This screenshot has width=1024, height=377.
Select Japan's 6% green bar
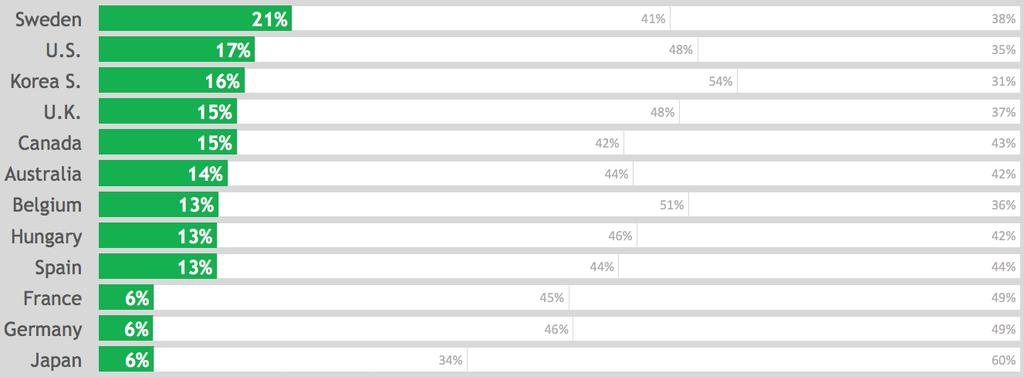[x=127, y=360]
